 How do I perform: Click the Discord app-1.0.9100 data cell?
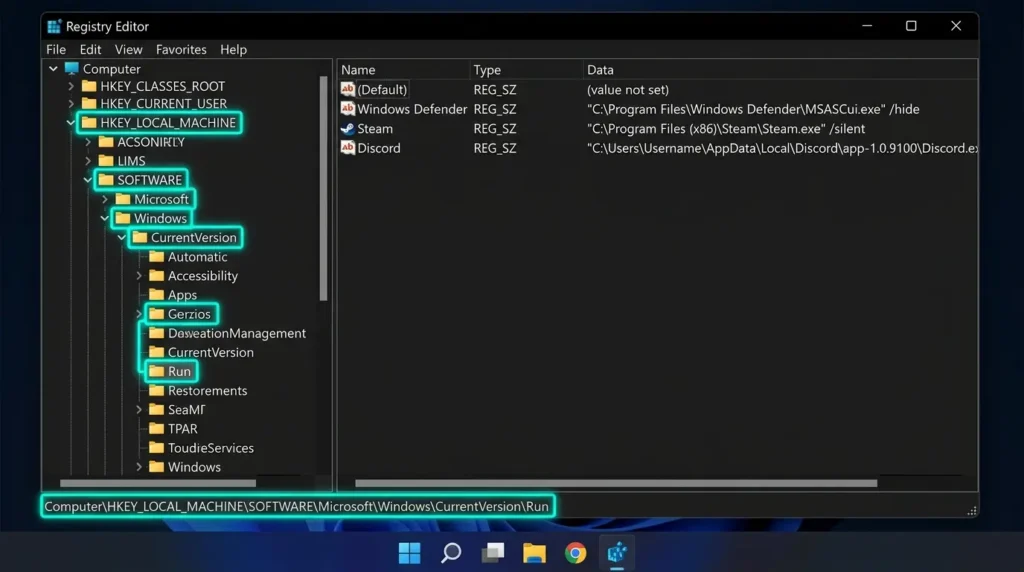pos(782,148)
